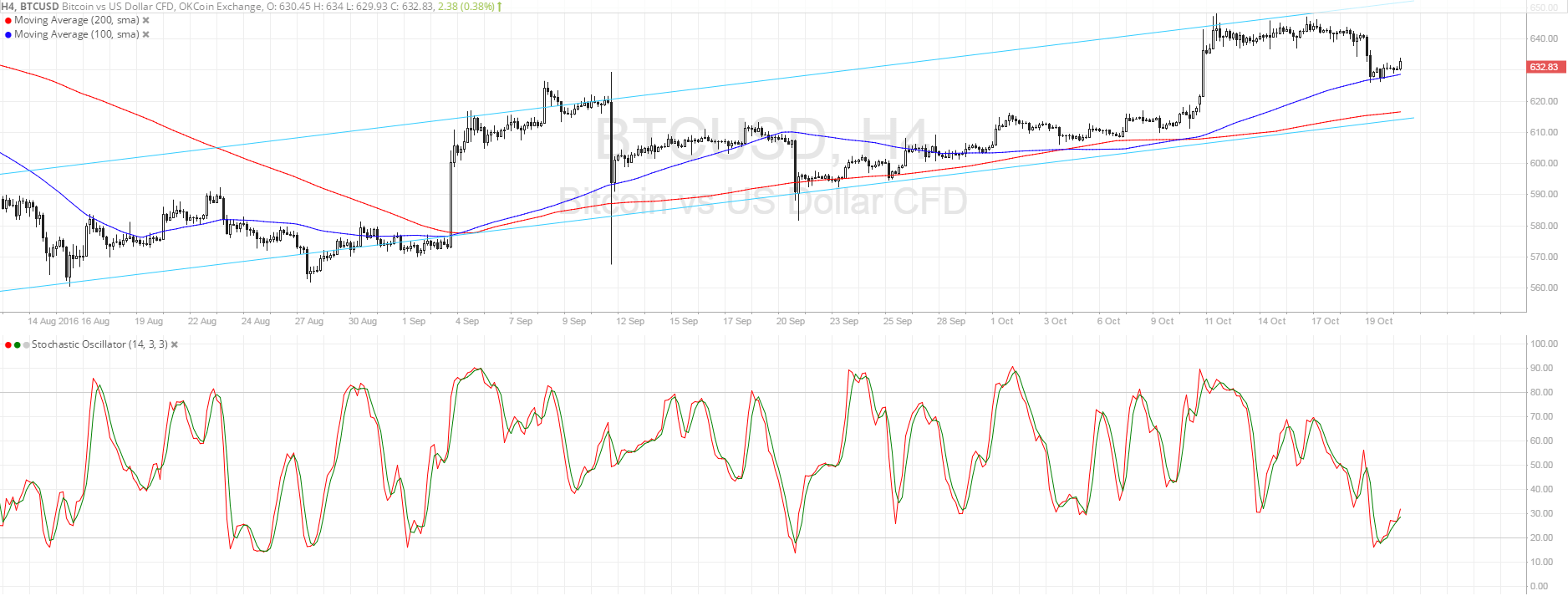This screenshot has height=596, width=1568.
Task: Open Moving Average (200, sma) label settings
Action: coord(76,20)
